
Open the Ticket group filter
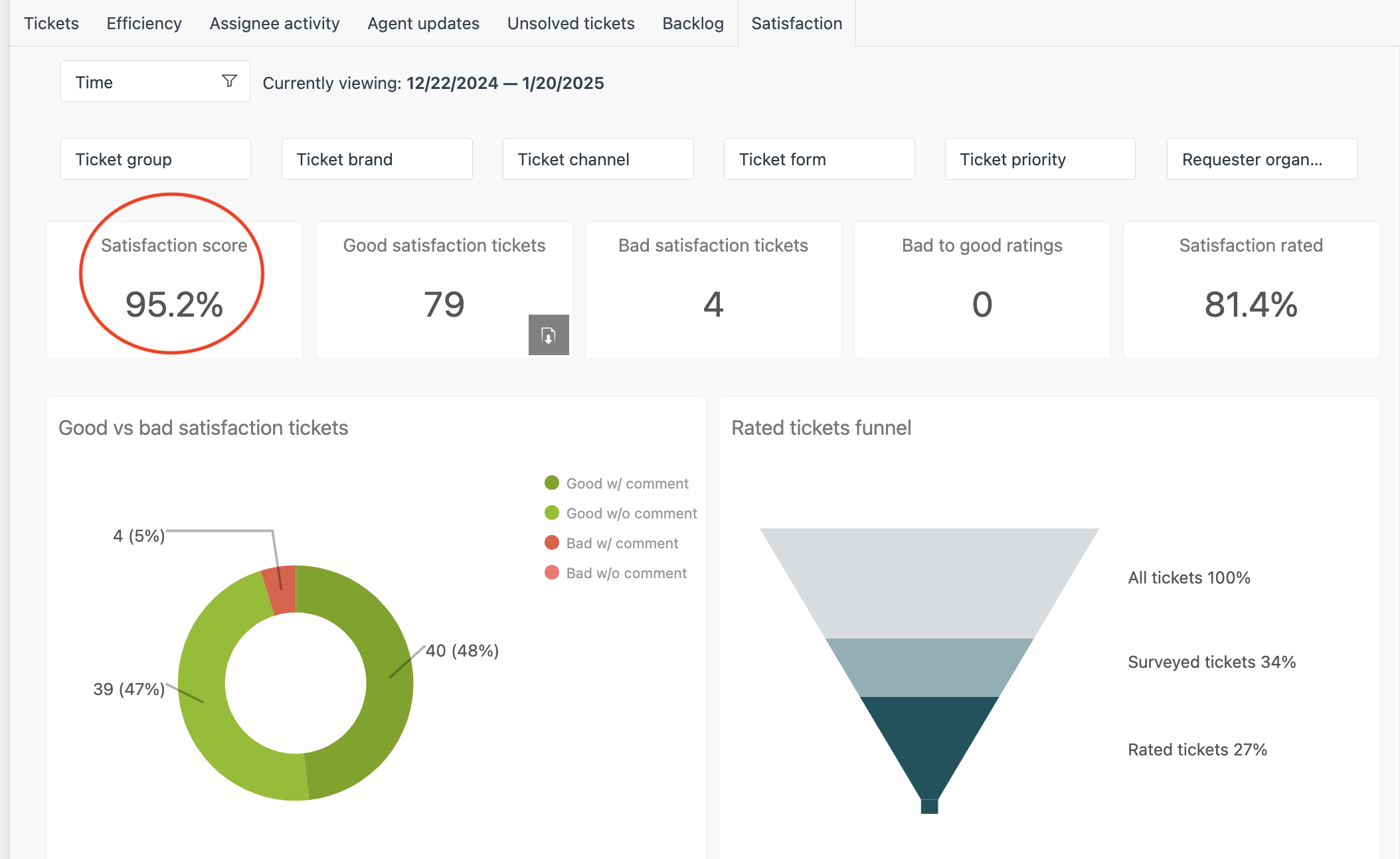click(155, 159)
